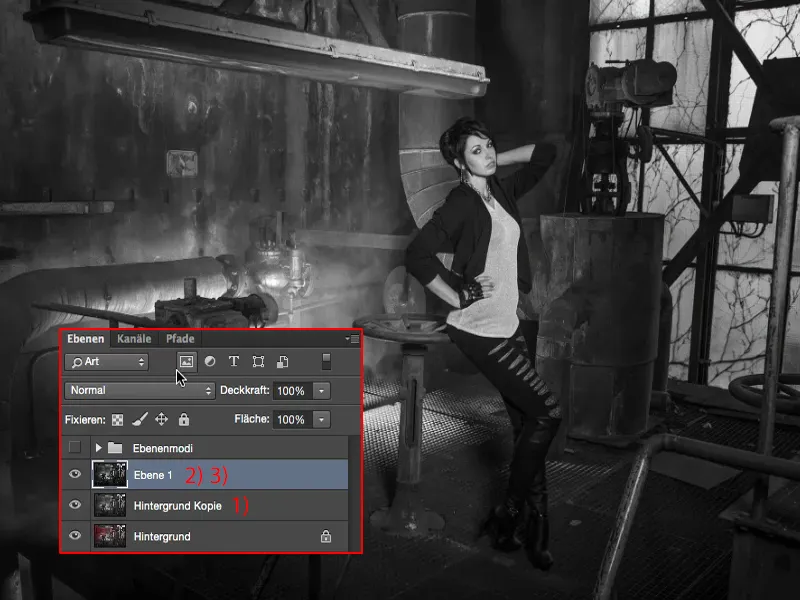The width and height of the screenshot is (800, 600).
Task: Hide the Ebene 1 layer eye
Action: point(75,474)
